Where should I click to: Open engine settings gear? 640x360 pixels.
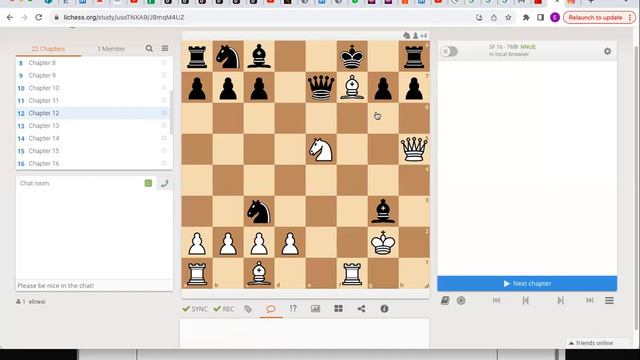click(x=607, y=51)
